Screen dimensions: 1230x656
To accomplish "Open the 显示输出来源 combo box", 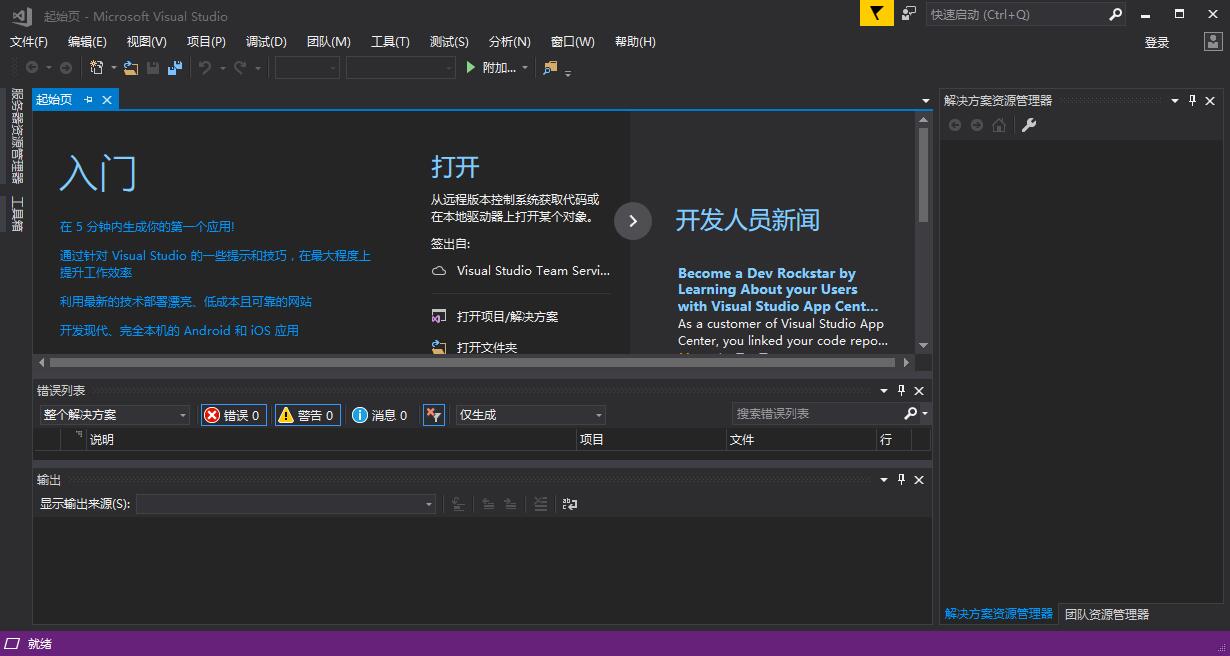I will point(286,504).
